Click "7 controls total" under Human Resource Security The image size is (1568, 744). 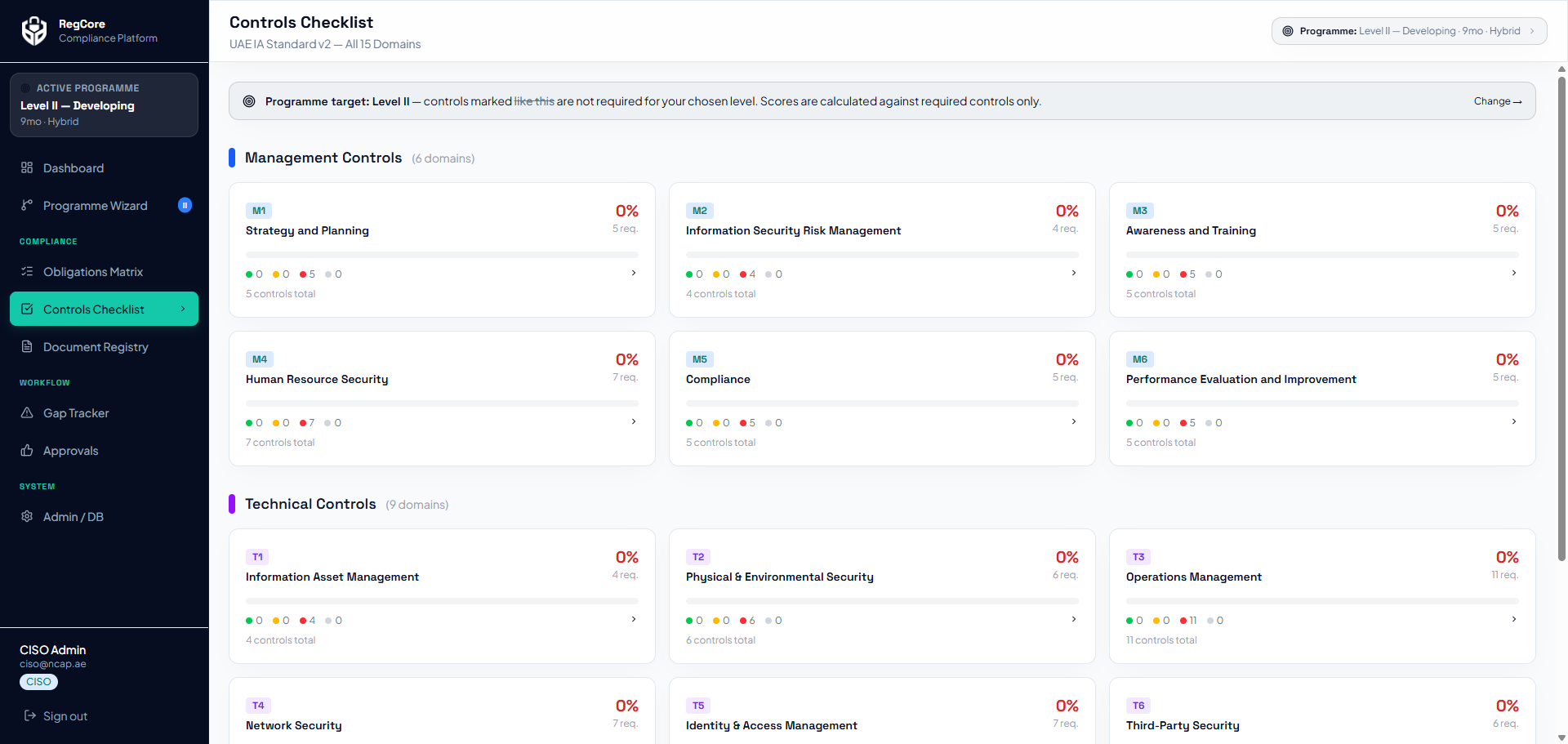[x=280, y=443]
